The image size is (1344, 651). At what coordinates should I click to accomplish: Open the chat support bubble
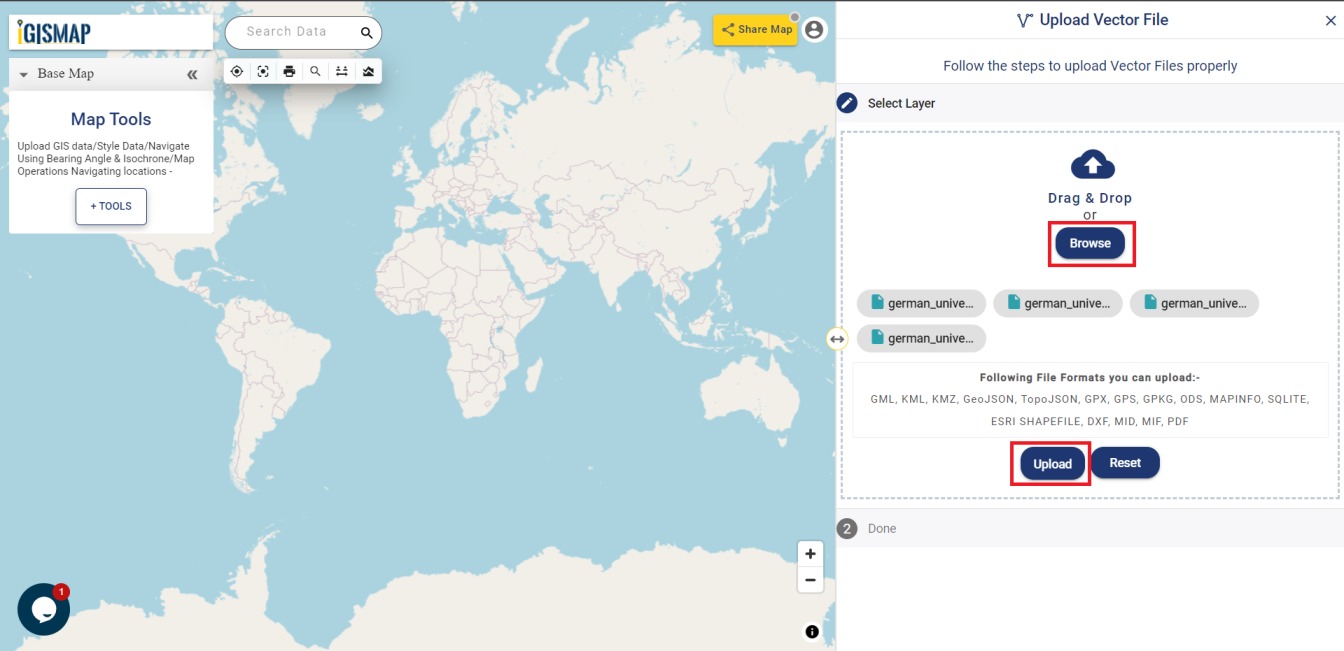pos(42,609)
